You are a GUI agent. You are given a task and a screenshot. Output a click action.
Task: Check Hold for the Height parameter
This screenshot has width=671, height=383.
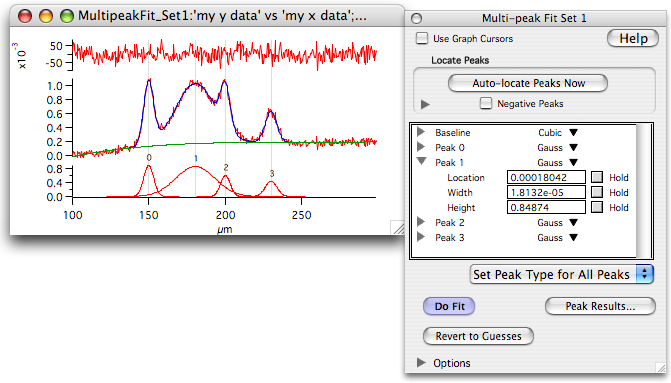point(597,207)
